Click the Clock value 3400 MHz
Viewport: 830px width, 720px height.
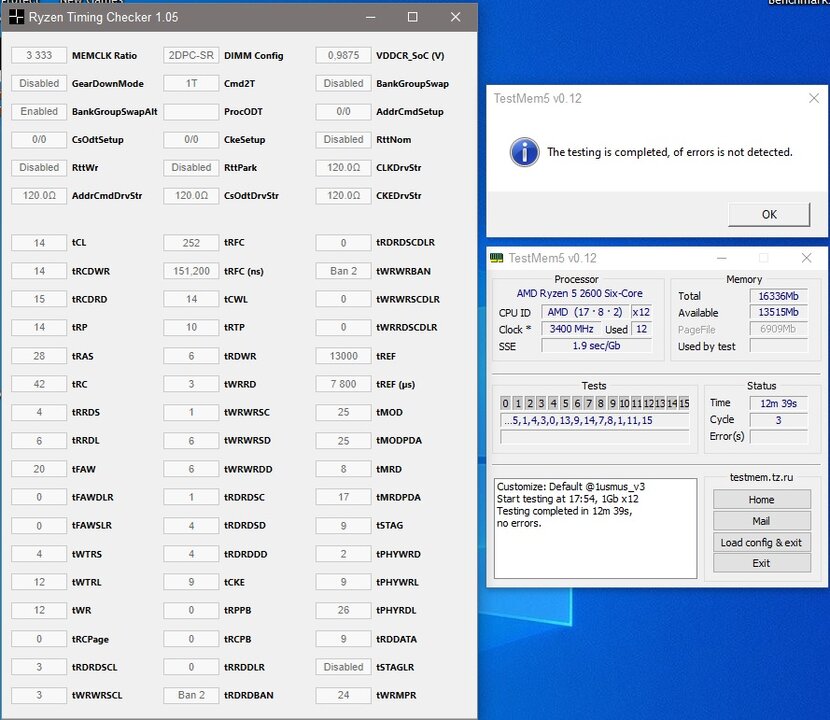coord(571,329)
